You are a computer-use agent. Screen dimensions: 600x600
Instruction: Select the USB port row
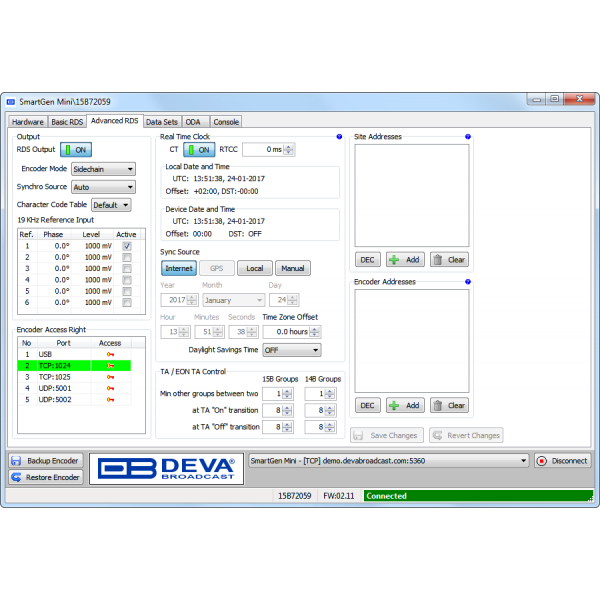tap(74, 354)
